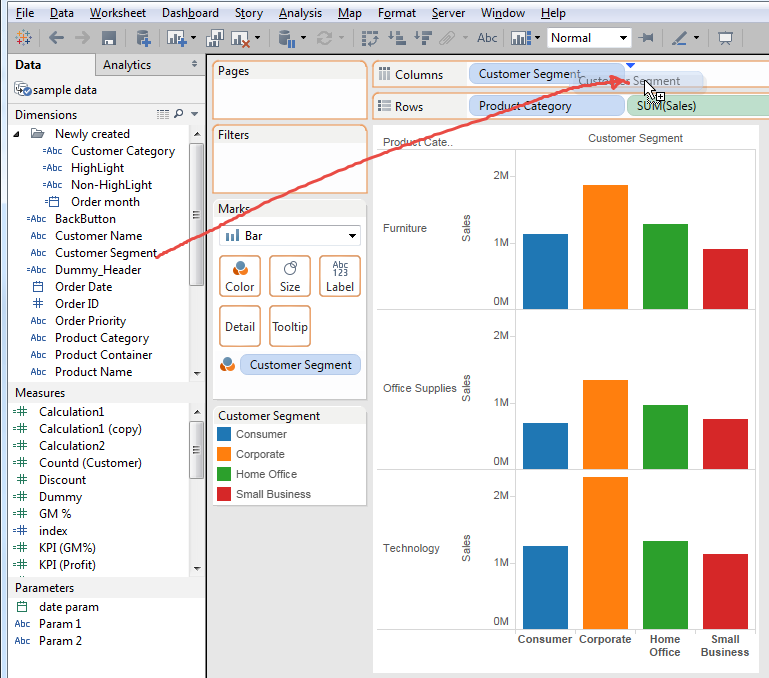Enter presentation mode via the screen icon
This screenshot has width=769, height=678.
(x=725, y=38)
